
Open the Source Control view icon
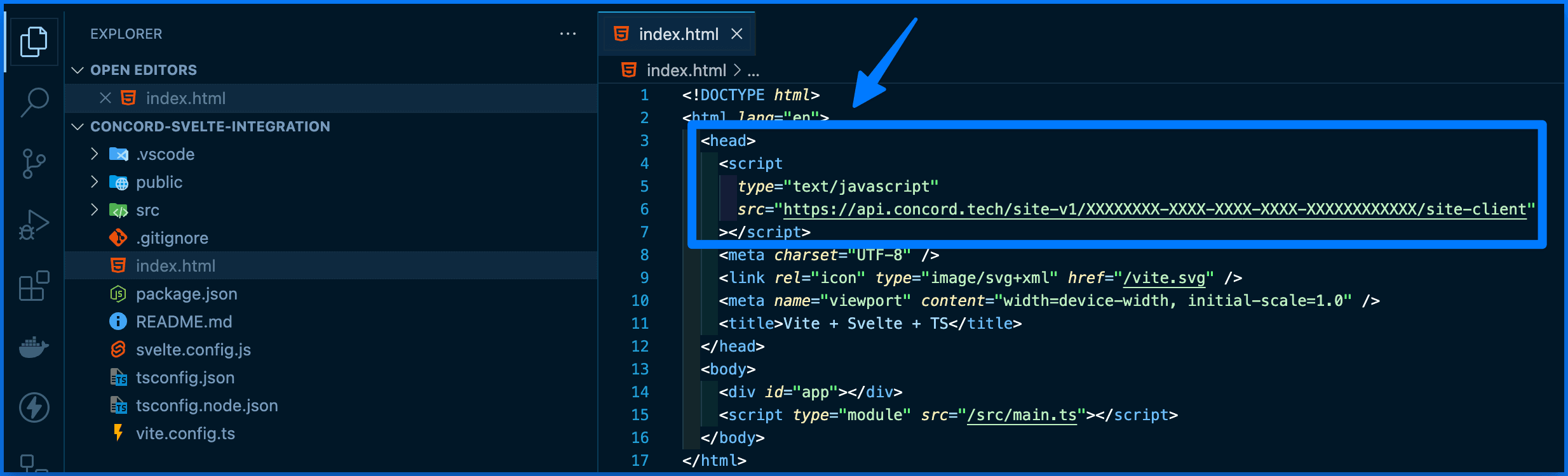point(34,164)
